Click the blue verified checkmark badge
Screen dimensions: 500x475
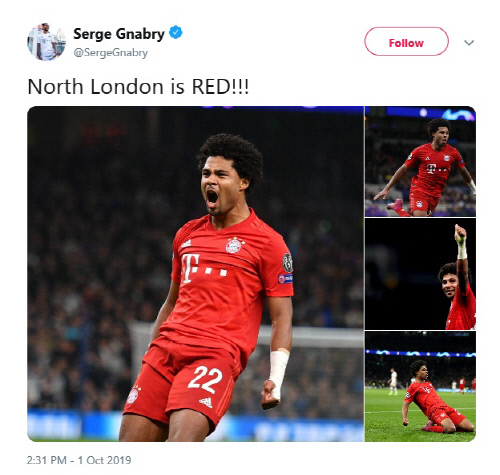(x=176, y=33)
